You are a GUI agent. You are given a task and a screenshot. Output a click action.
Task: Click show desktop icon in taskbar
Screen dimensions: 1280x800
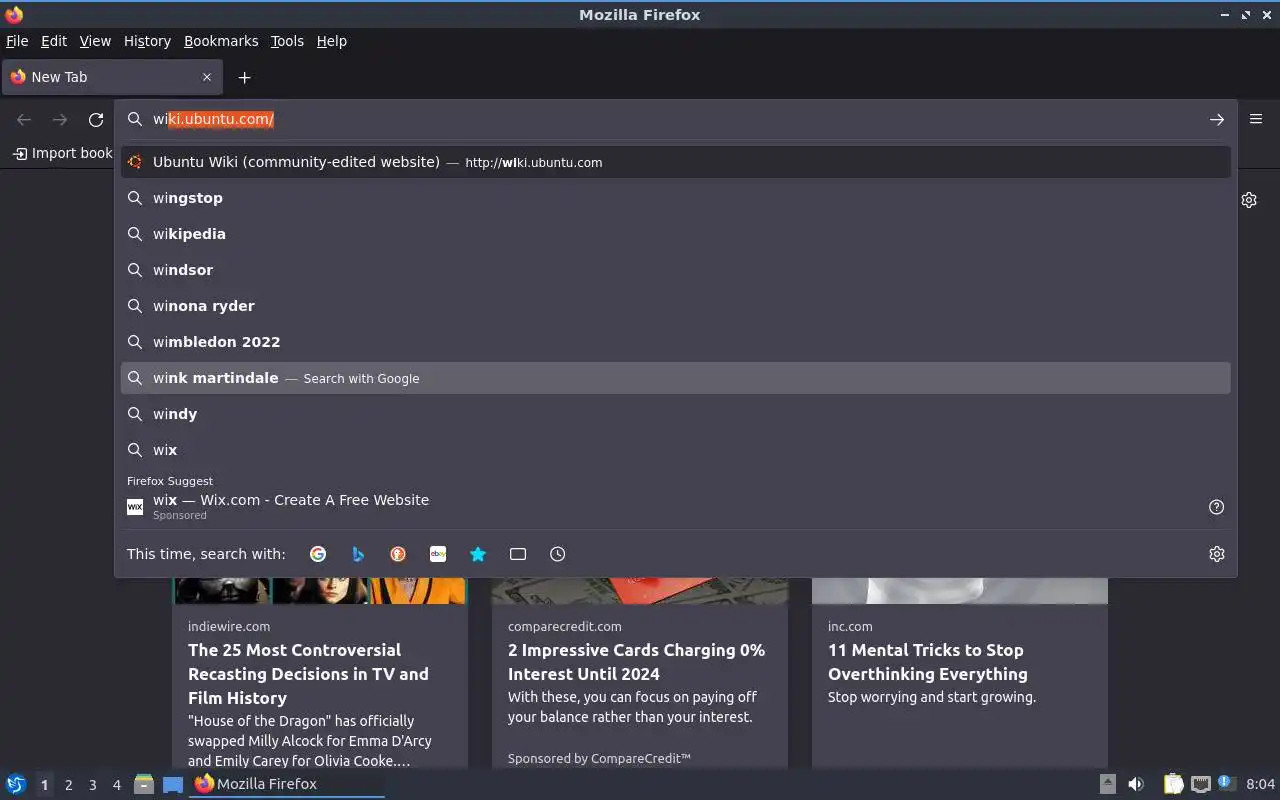172,785
